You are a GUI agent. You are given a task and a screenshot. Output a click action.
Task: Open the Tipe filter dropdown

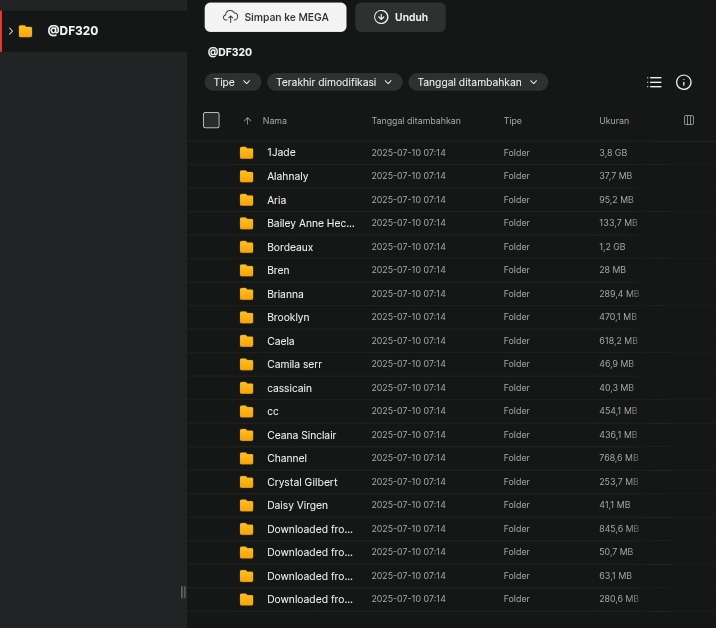coord(232,82)
